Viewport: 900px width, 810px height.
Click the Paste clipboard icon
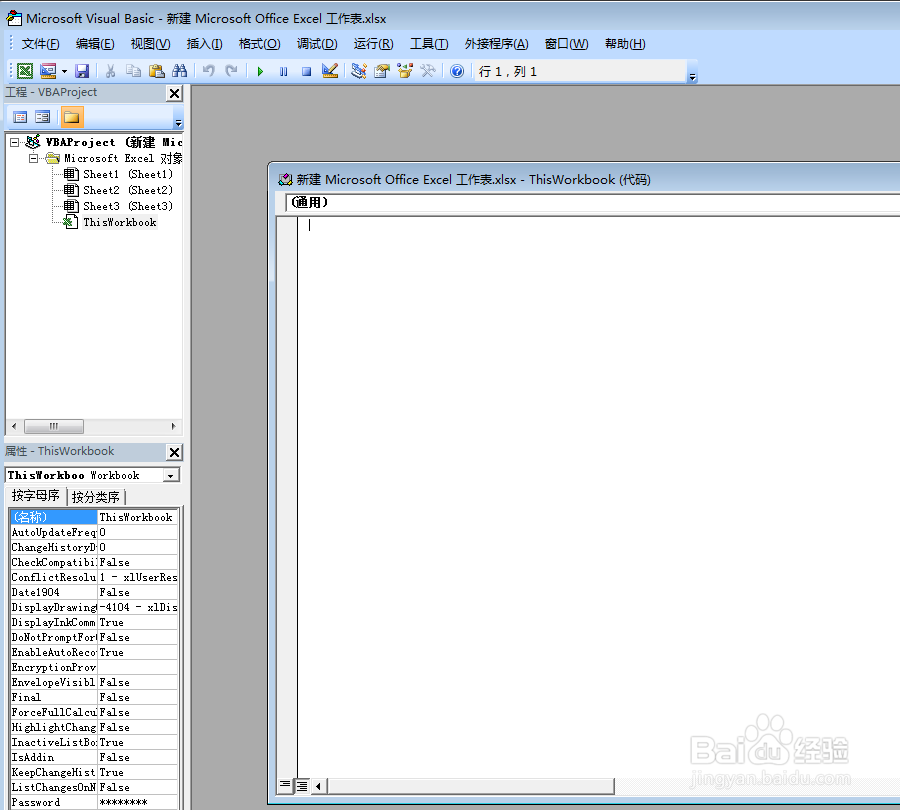coord(156,71)
